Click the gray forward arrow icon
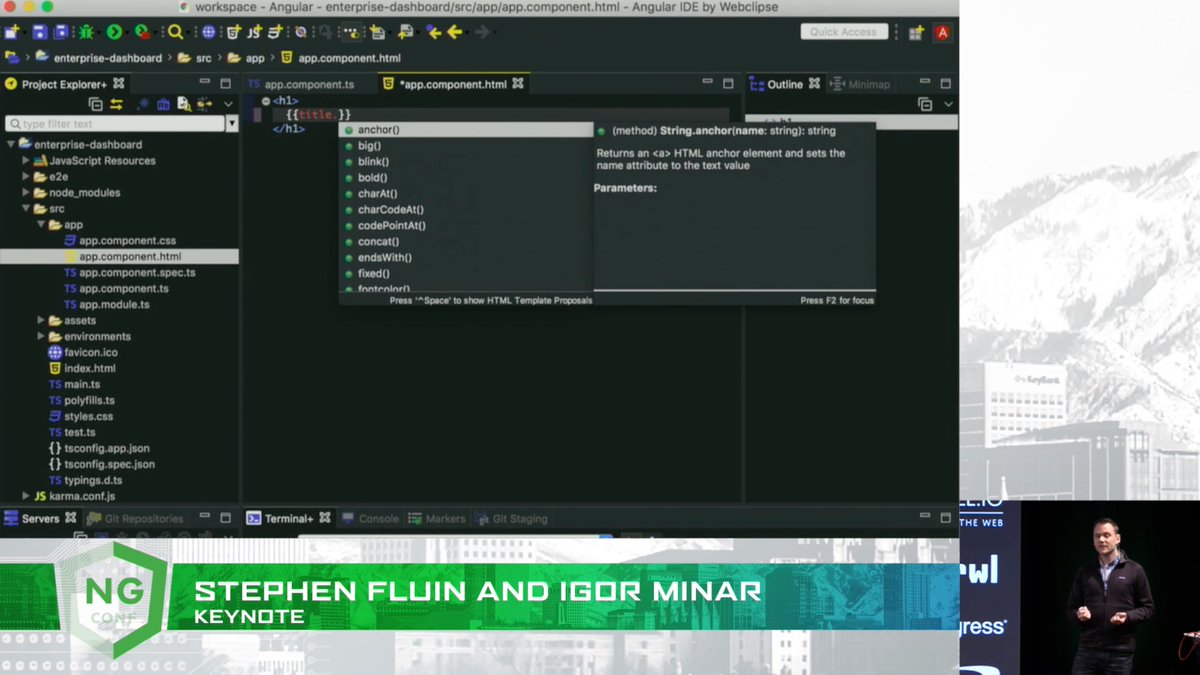Viewport: 1200px width, 675px height. (x=482, y=32)
